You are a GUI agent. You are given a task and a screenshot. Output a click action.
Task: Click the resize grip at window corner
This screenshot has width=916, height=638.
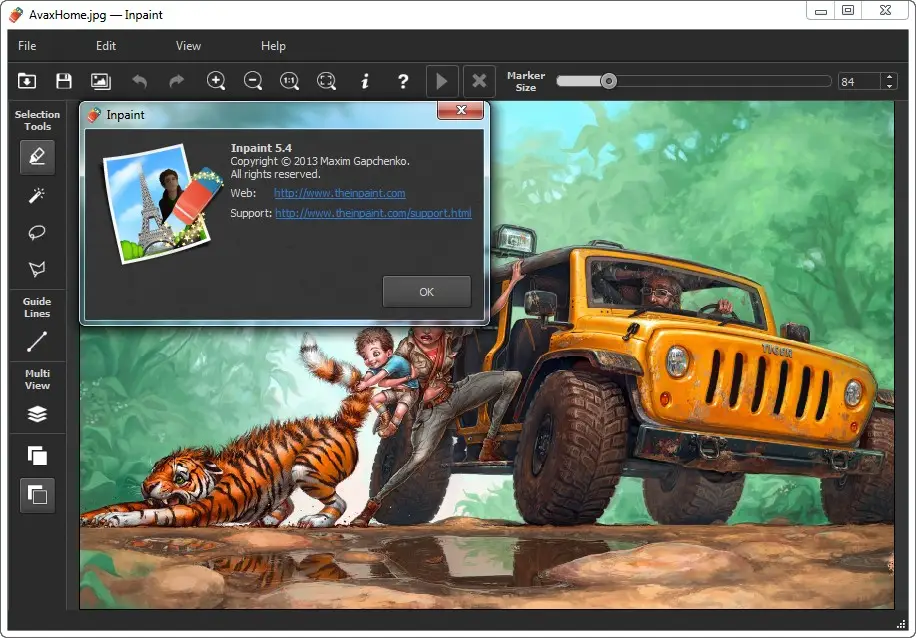900,623
